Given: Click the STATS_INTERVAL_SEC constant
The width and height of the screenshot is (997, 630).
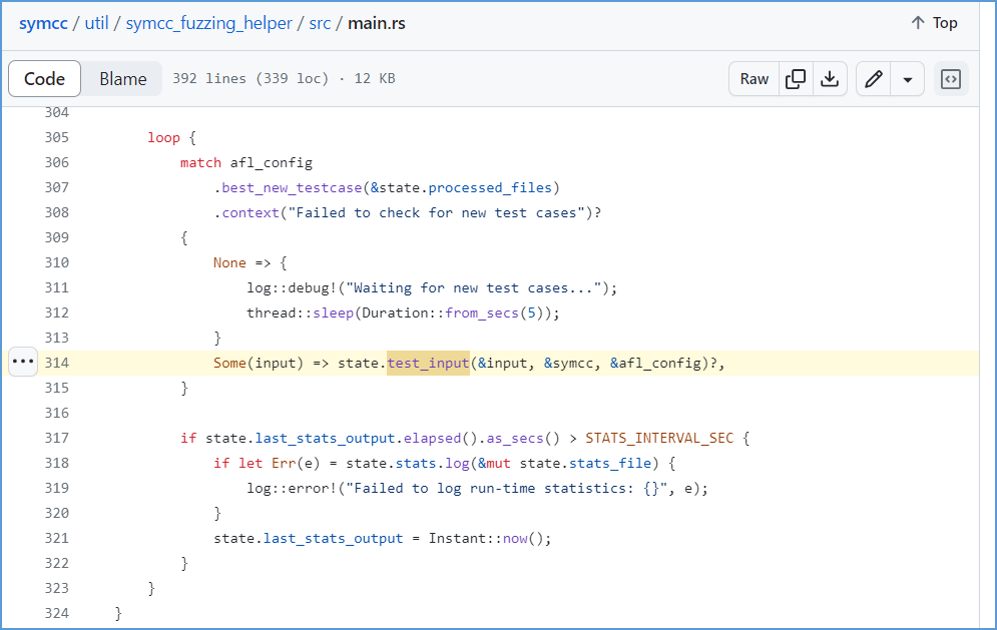Looking at the screenshot, I should [659, 438].
